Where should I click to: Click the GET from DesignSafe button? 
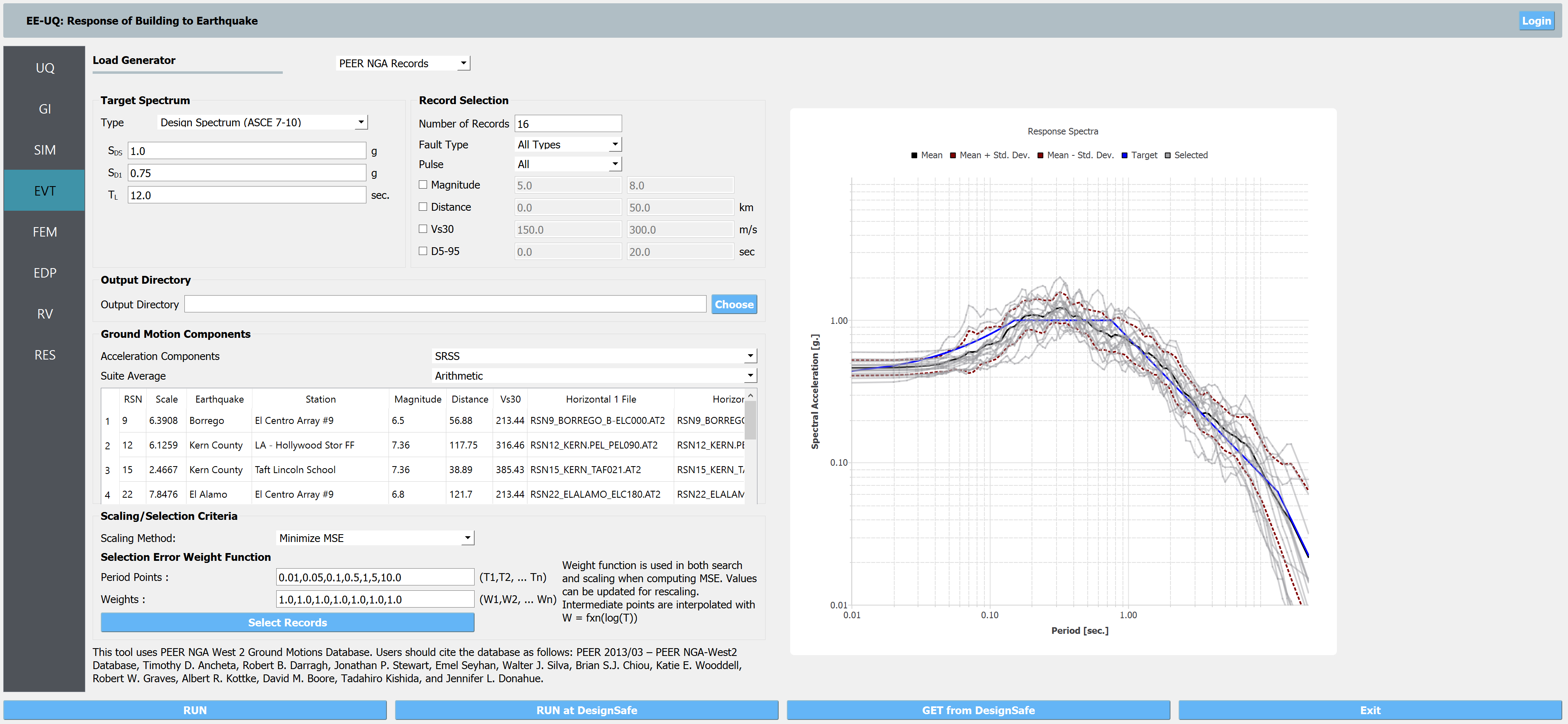pyautogui.click(x=978, y=710)
